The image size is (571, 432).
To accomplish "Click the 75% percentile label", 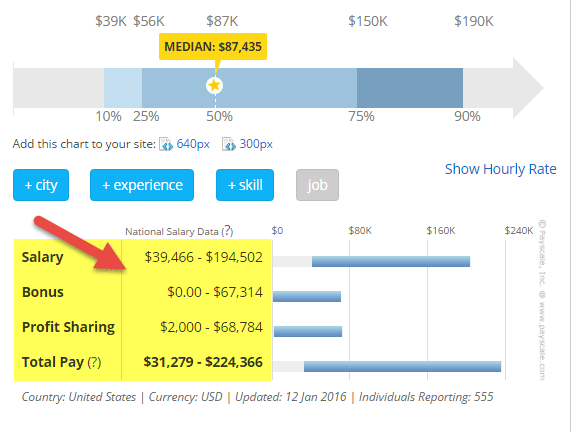I will click(361, 117).
